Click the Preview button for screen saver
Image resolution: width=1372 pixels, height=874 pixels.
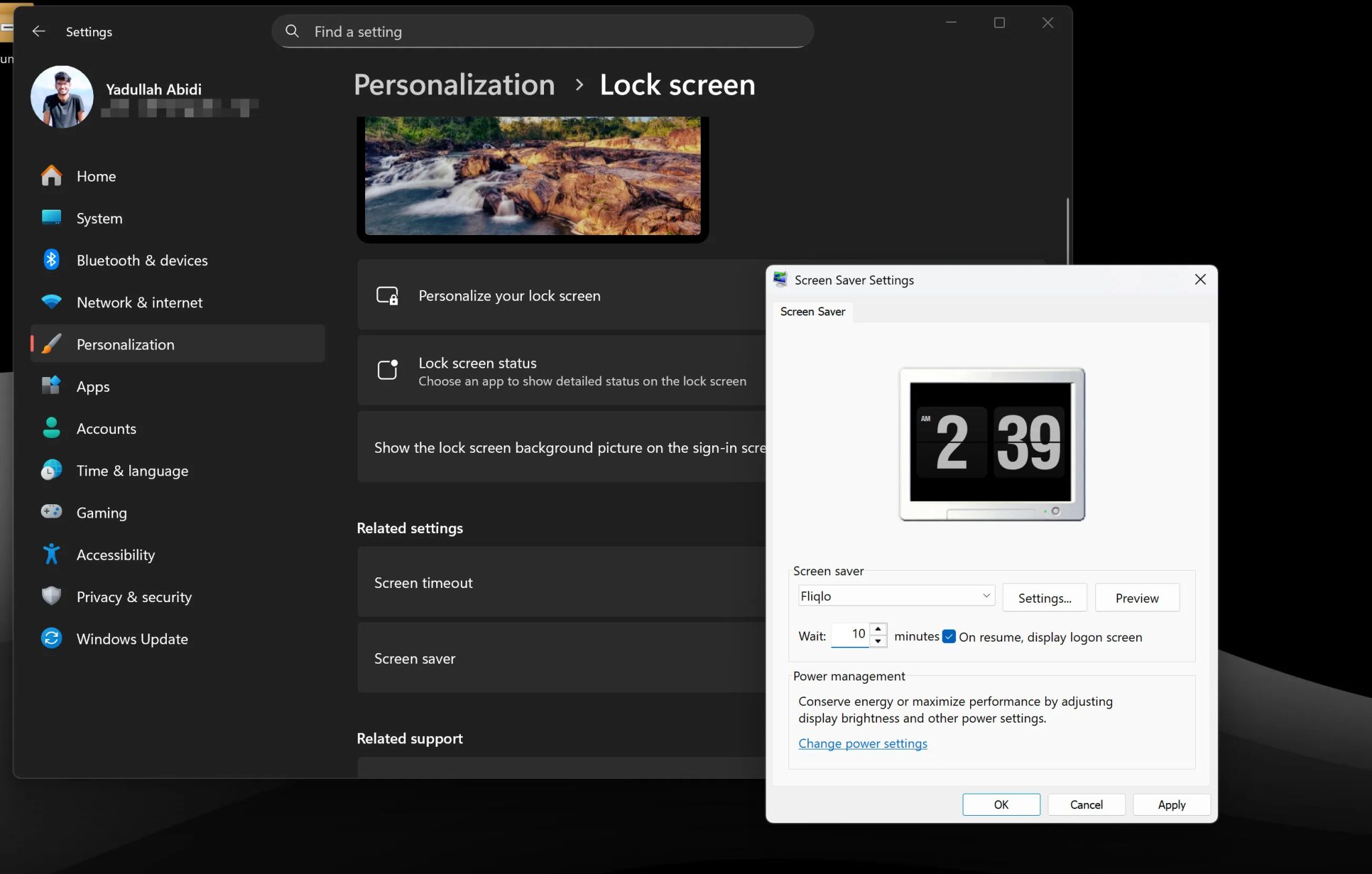coord(1137,597)
